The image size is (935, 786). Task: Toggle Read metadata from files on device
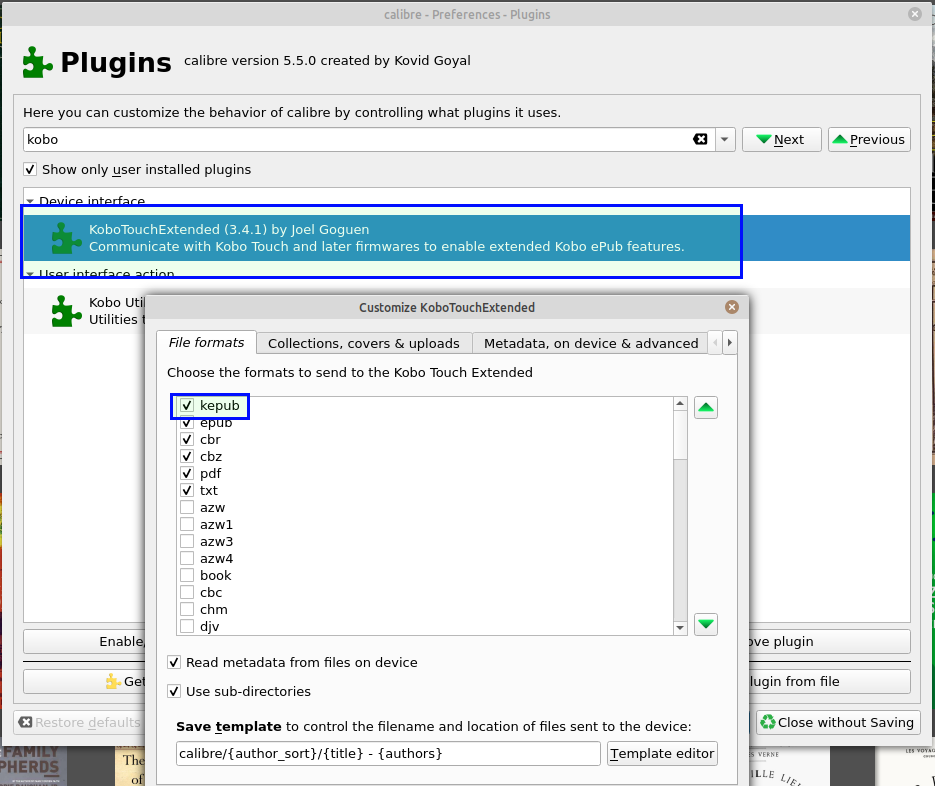point(174,663)
